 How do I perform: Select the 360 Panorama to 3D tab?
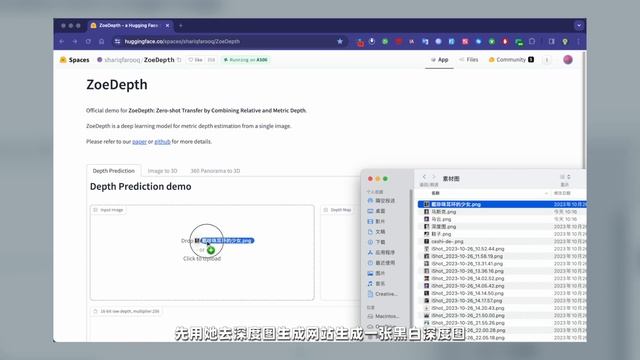[215, 171]
